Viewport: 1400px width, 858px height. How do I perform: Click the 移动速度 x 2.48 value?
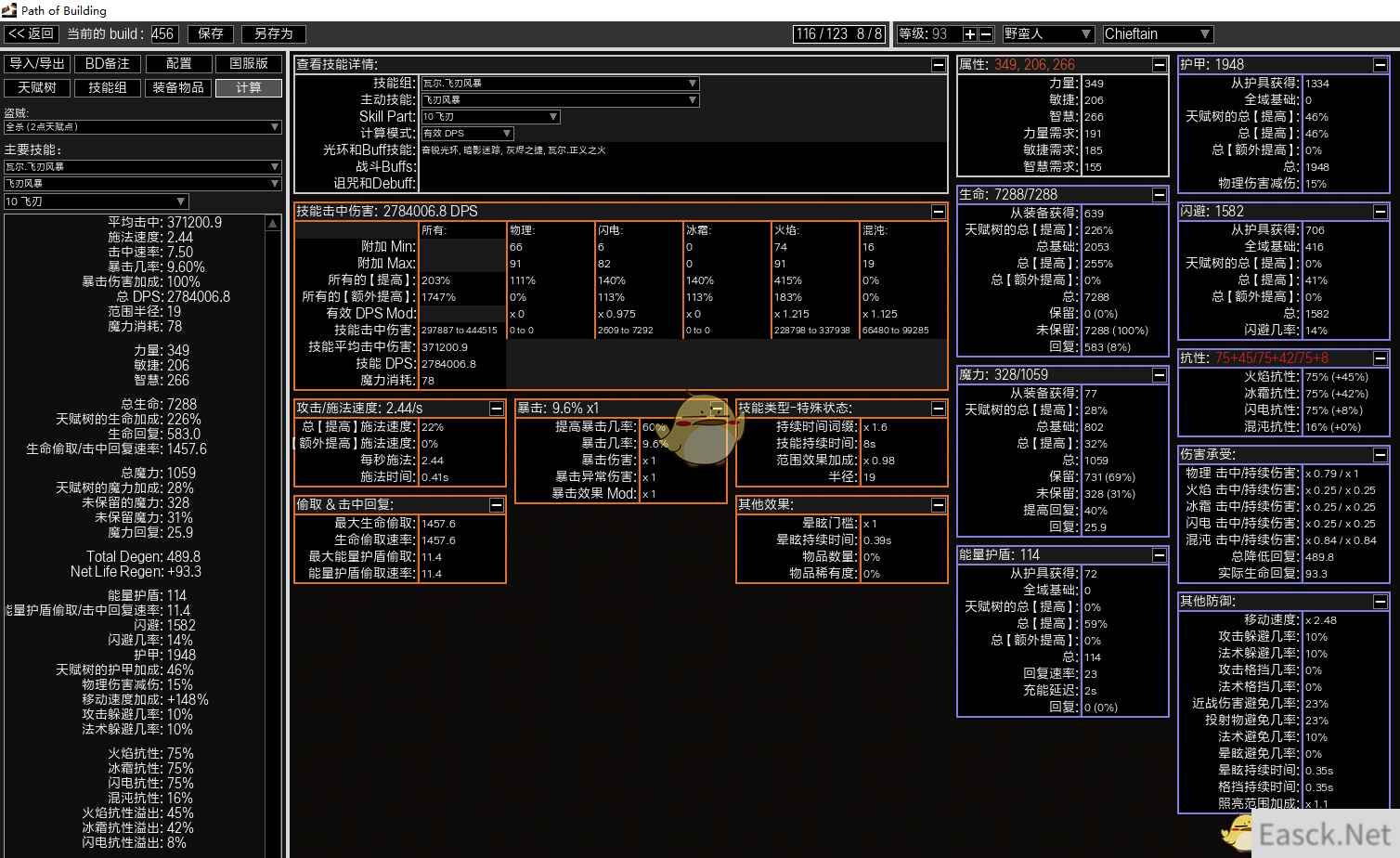click(x=1321, y=620)
